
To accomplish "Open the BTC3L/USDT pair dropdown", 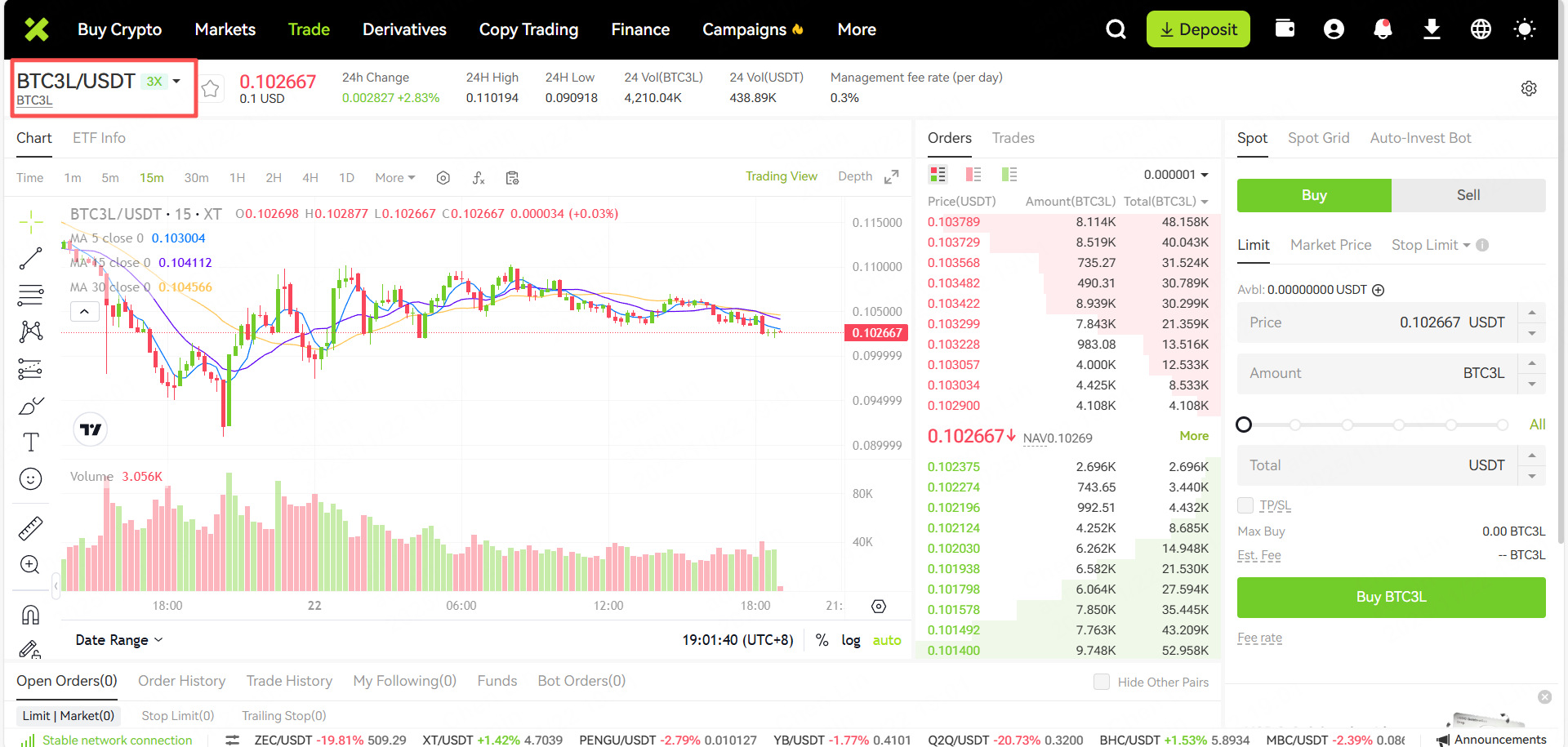I will point(176,81).
